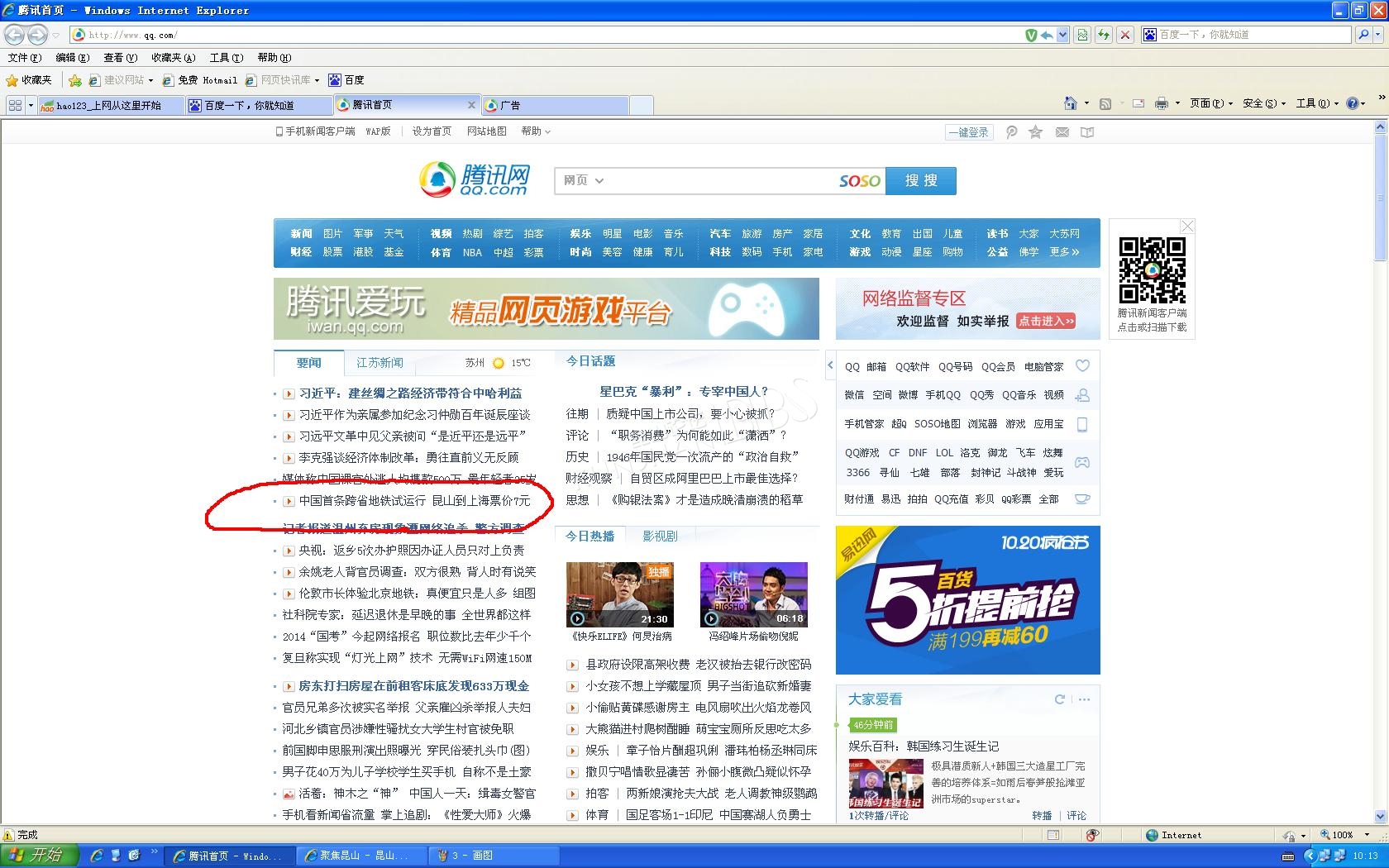Click the mail envelope icon on QQ page header
1389x868 pixels.
tap(1062, 132)
